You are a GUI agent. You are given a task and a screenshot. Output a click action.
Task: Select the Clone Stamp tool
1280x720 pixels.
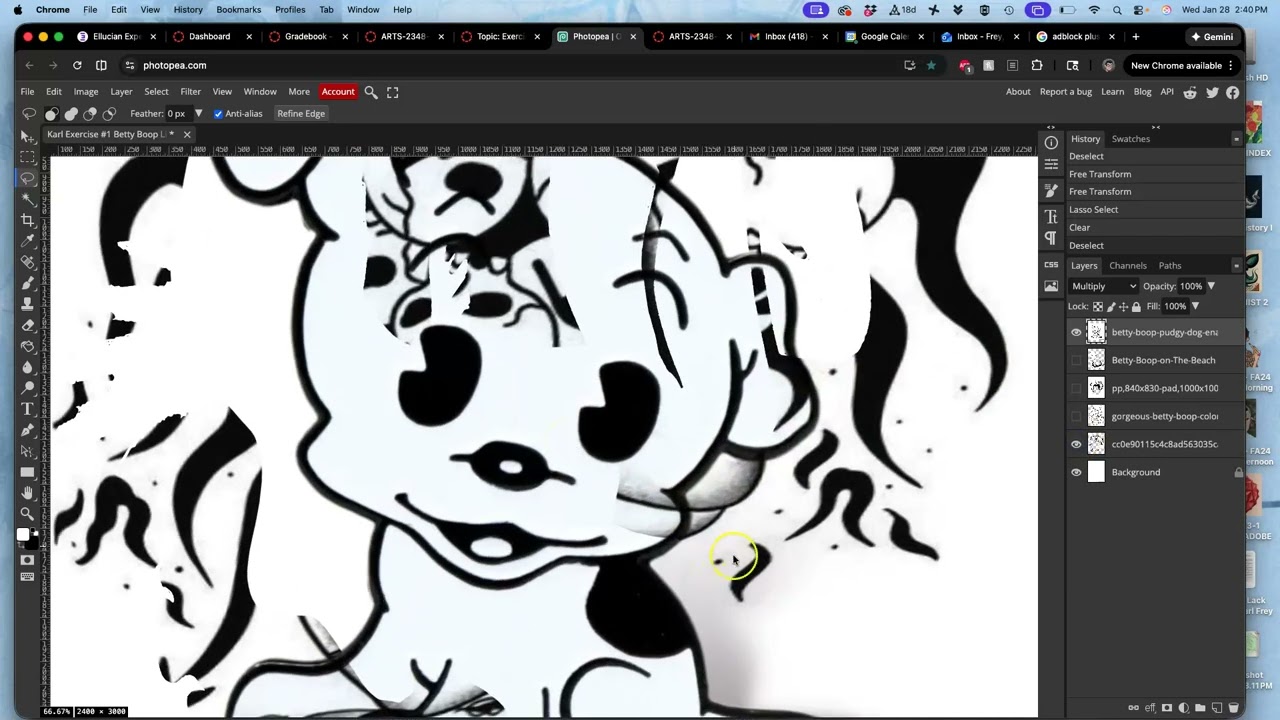[28, 304]
